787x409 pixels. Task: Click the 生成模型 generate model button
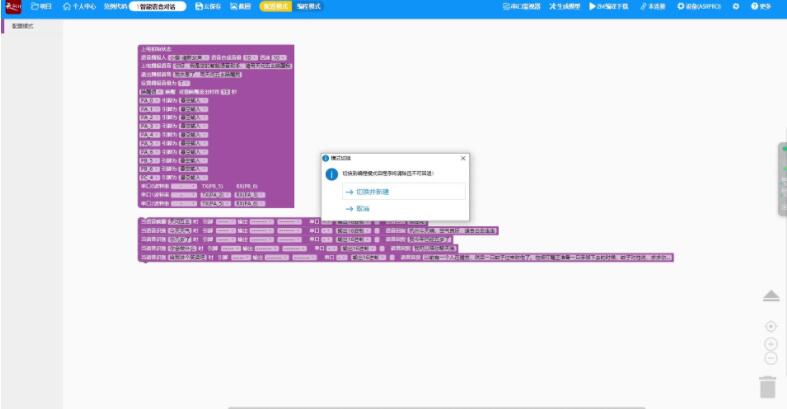tap(565, 7)
